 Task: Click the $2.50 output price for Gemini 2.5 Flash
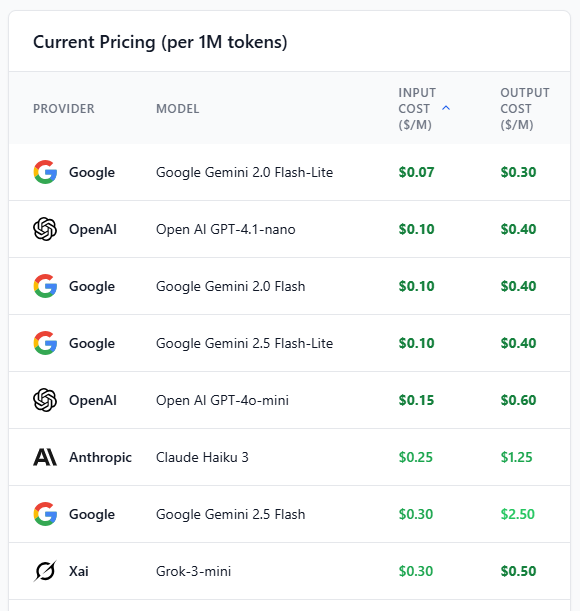point(518,514)
